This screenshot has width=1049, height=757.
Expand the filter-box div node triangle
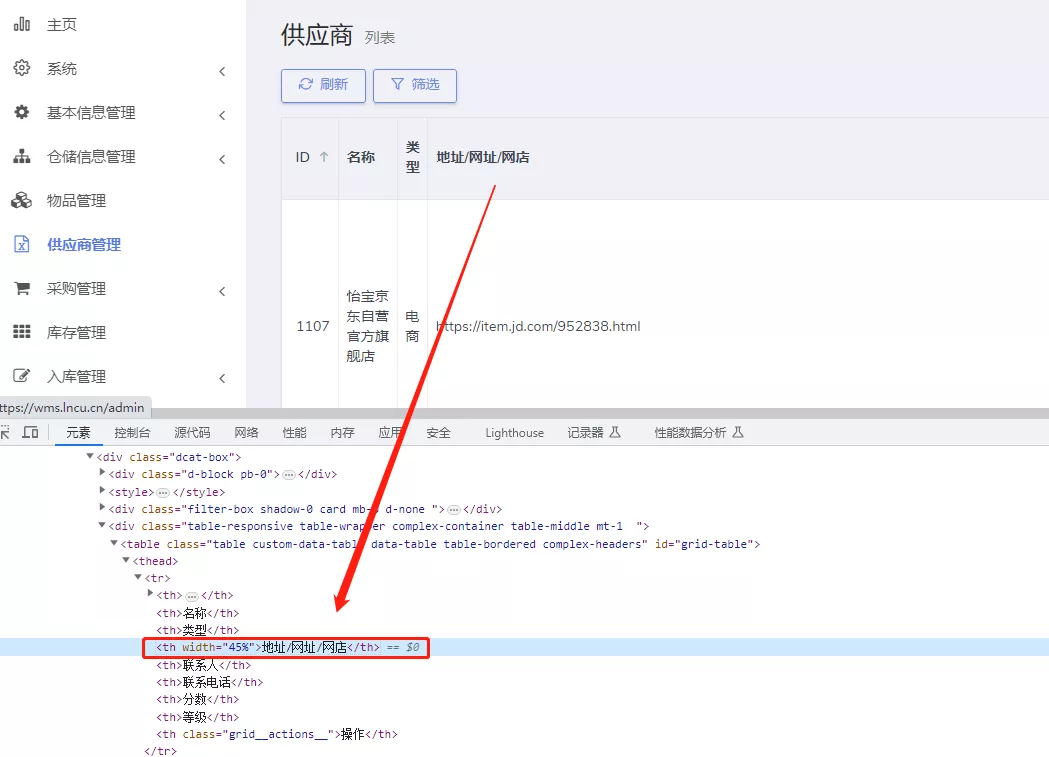click(102, 509)
